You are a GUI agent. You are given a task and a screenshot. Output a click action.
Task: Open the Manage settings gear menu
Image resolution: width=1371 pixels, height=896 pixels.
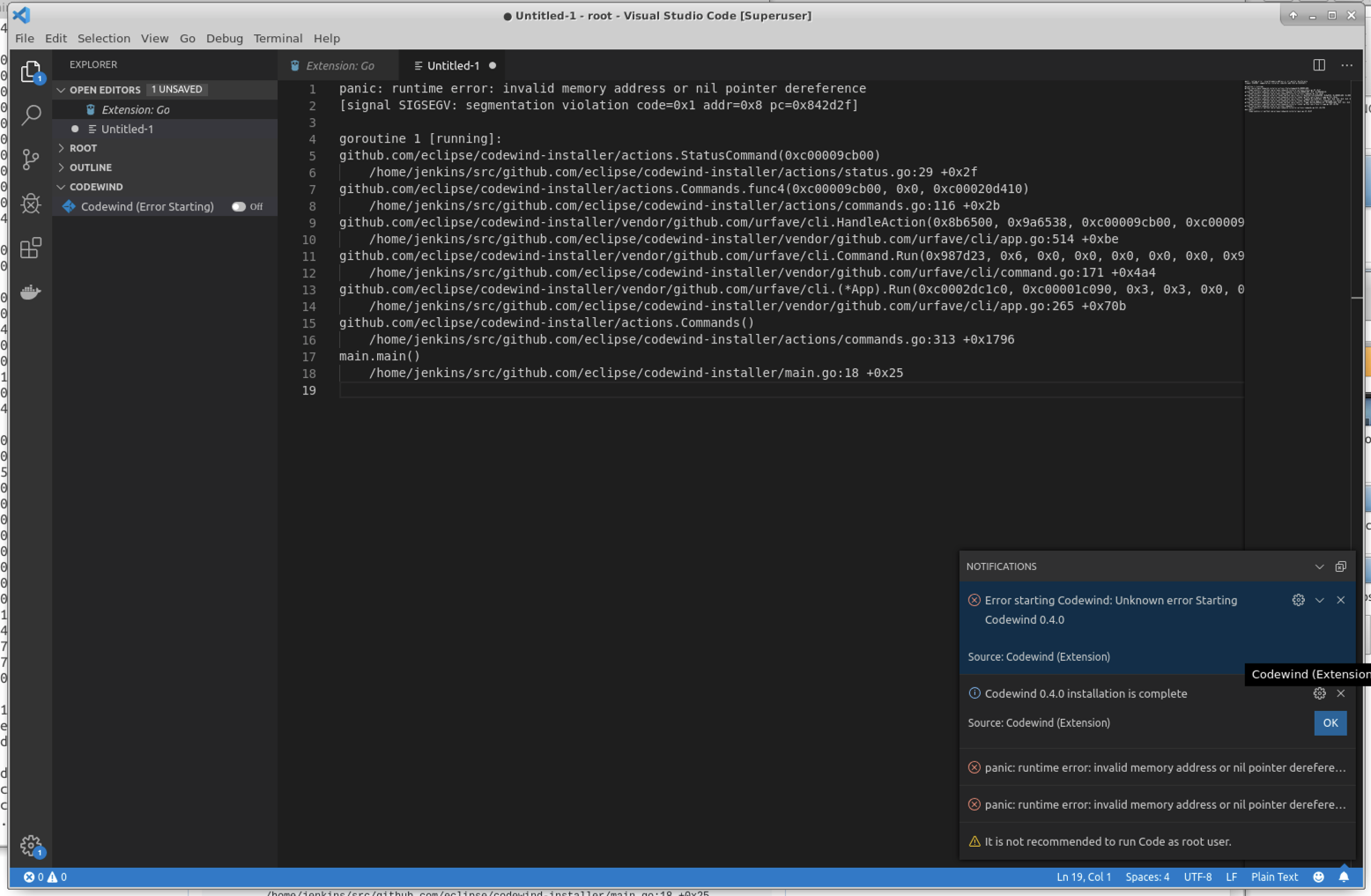(x=32, y=845)
